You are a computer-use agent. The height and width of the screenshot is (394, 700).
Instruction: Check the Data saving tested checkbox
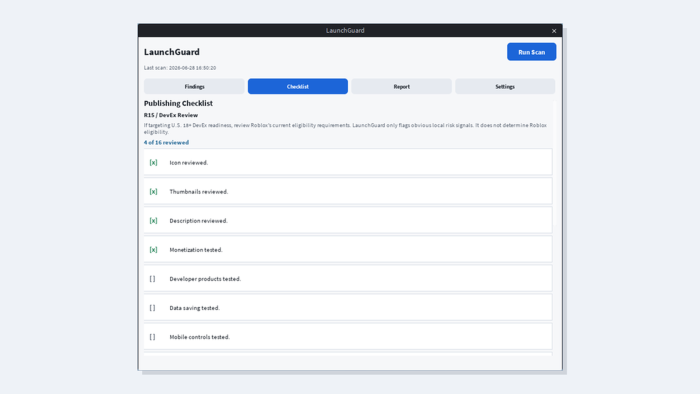152,307
